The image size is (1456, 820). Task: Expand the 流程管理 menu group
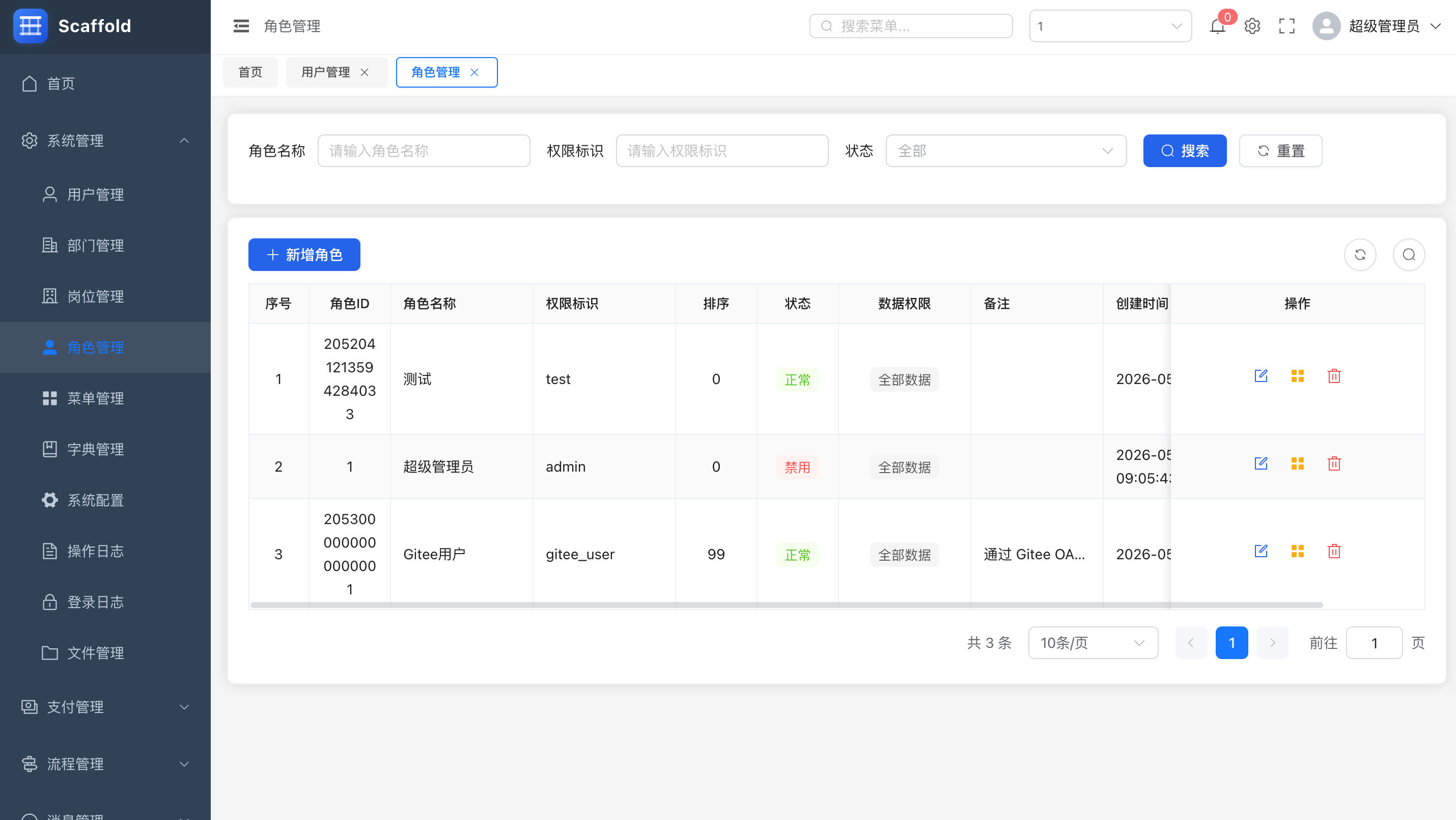point(105,764)
